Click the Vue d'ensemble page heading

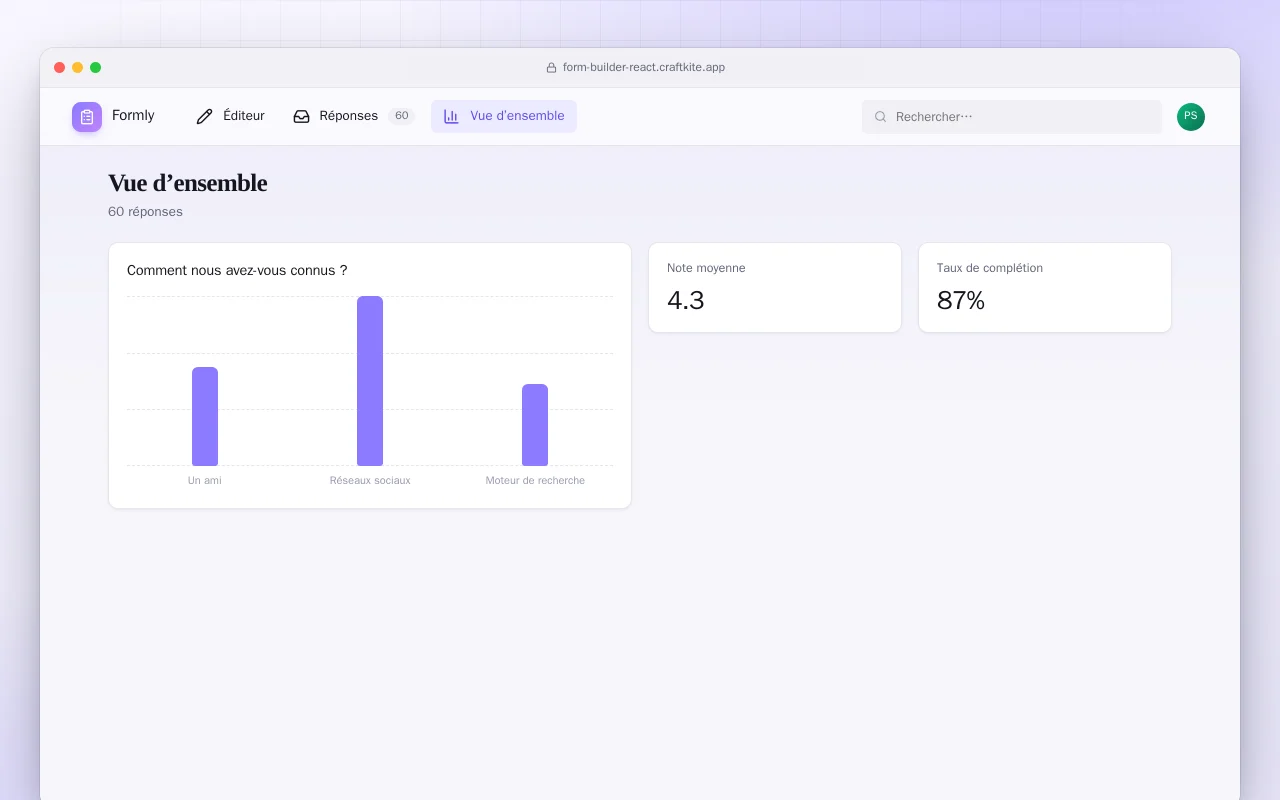[x=187, y=183]
